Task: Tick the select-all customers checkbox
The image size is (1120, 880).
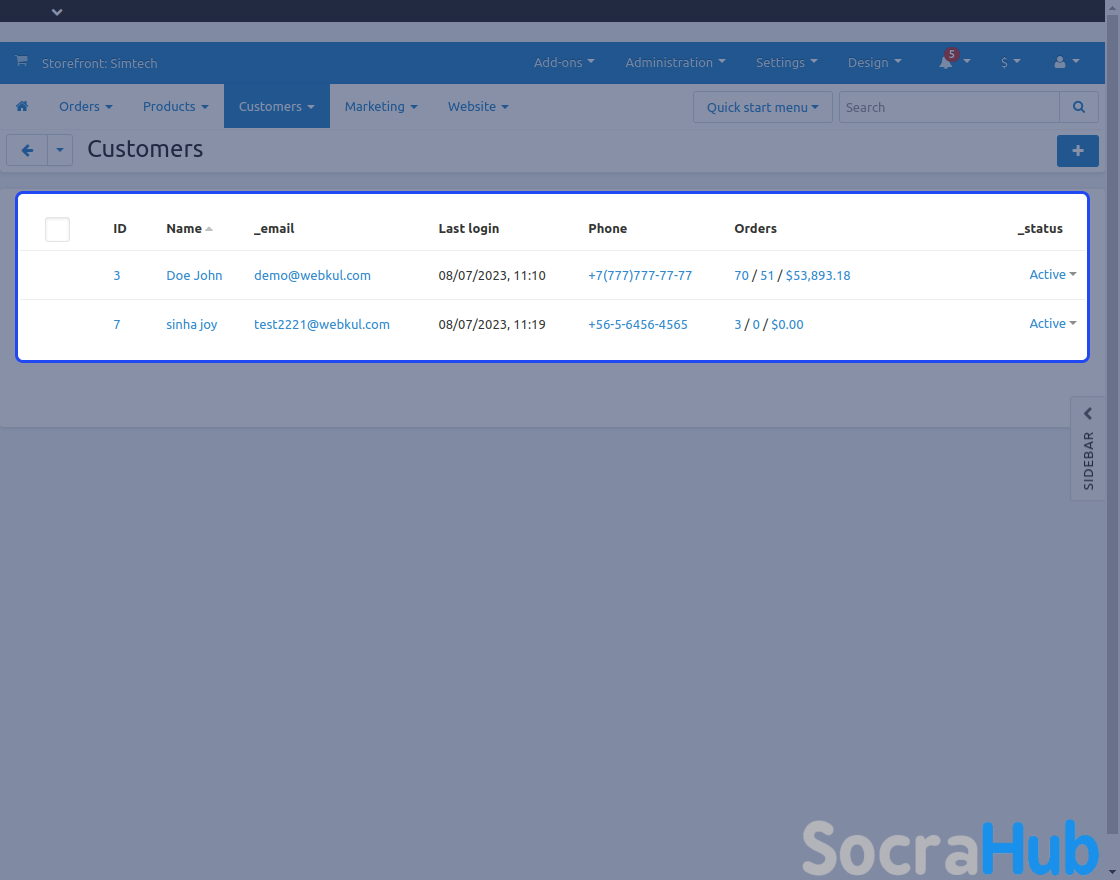Action: (x=57, y=229)
